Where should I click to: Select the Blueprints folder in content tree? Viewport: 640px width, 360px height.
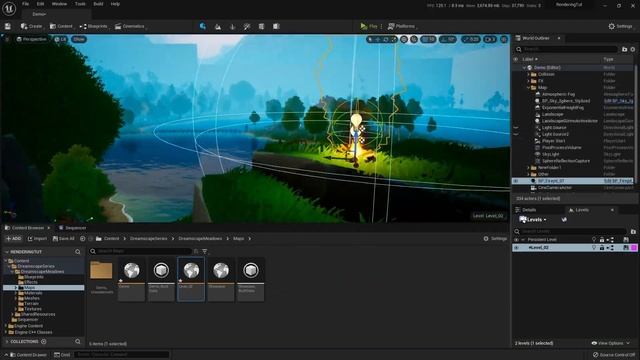33,277
